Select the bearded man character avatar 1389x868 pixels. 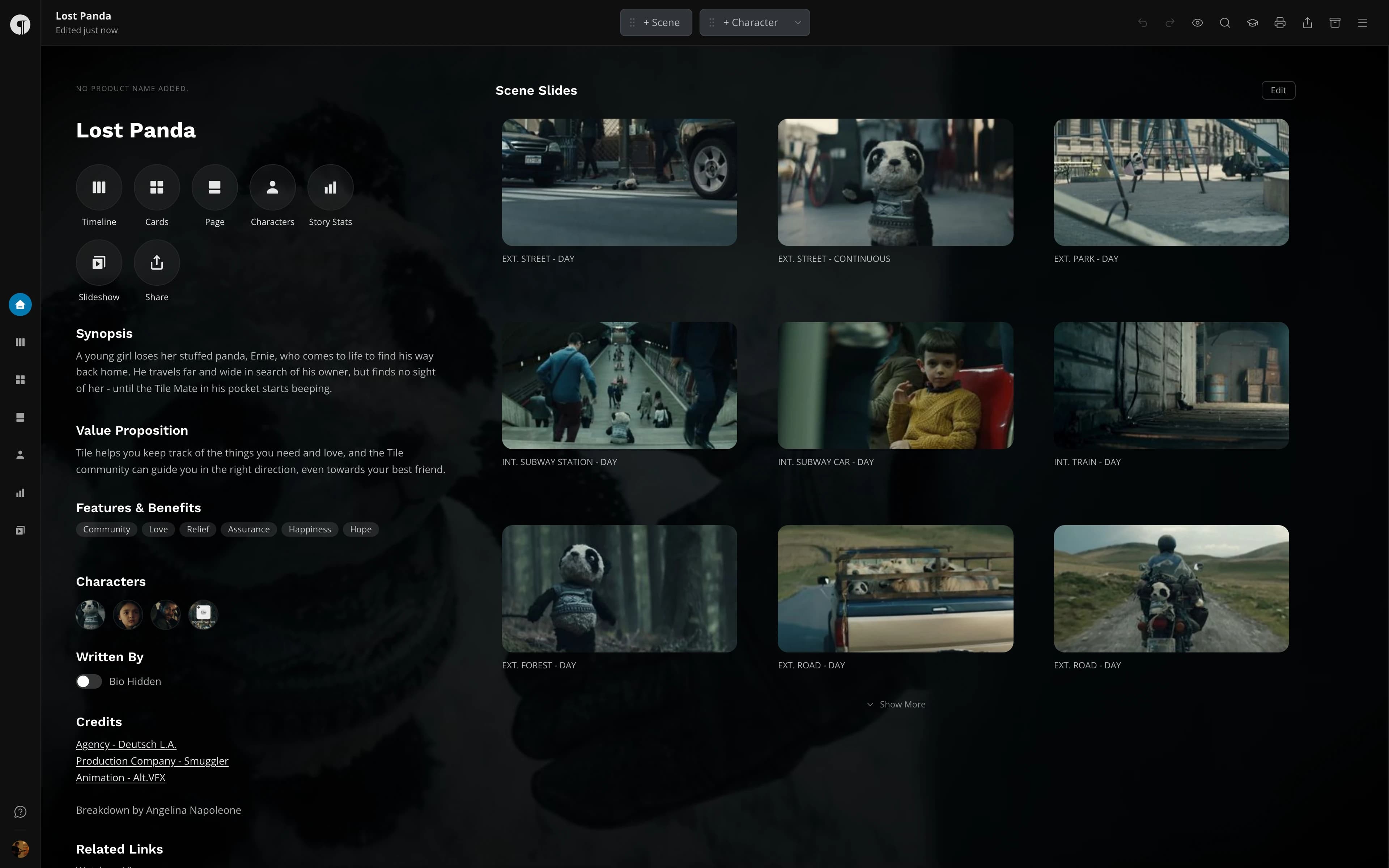click(165, 614)
